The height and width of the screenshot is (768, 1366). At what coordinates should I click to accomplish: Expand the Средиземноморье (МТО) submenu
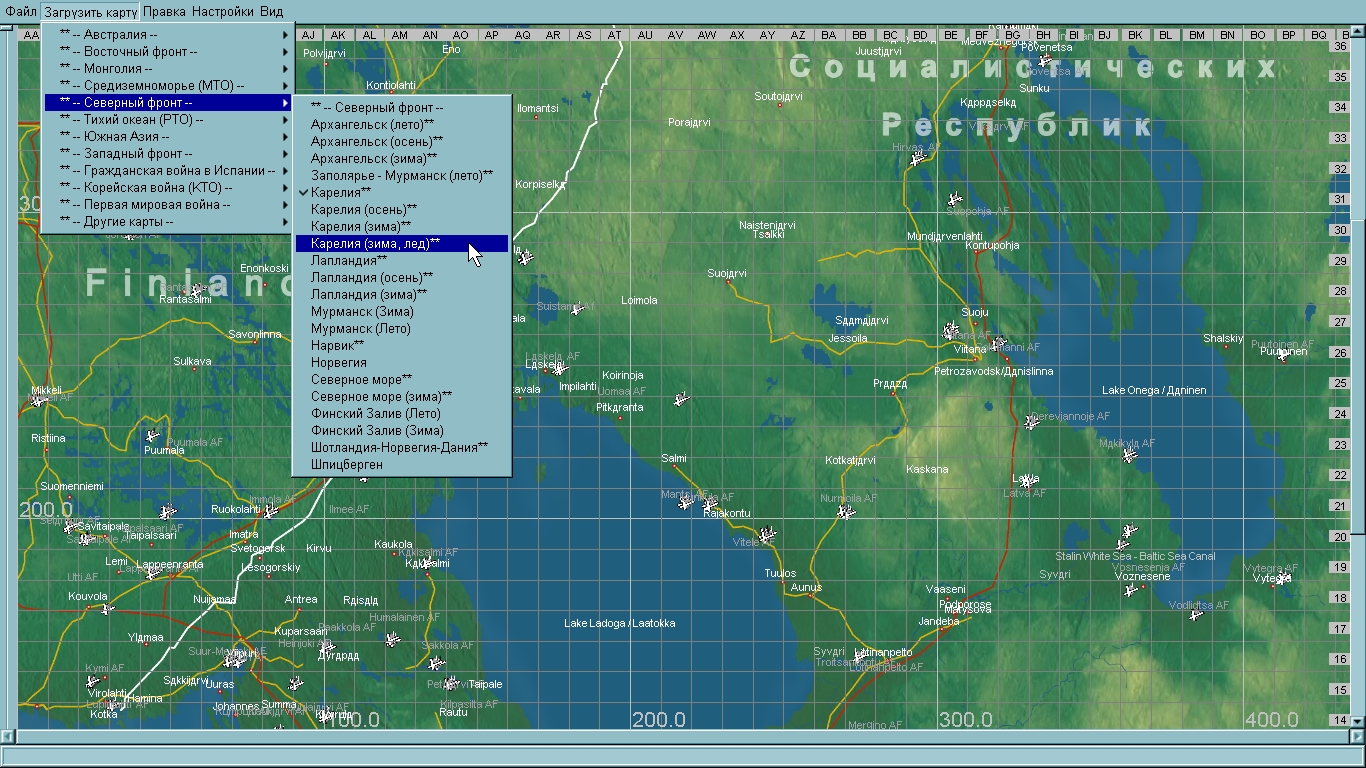170,86
